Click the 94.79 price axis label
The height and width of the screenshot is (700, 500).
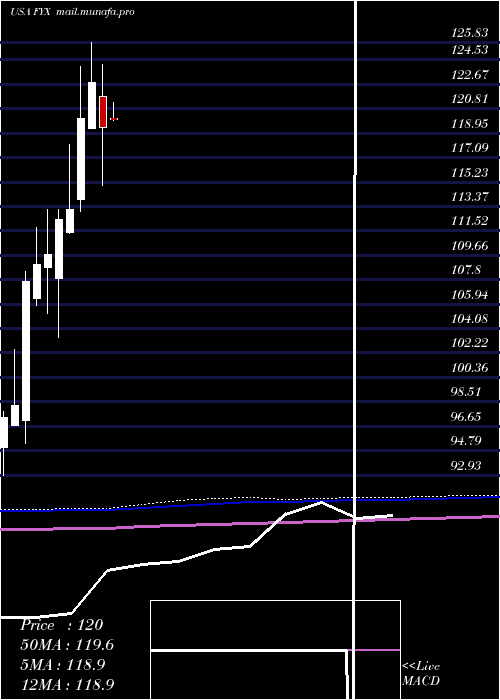[x=466, y=441]
